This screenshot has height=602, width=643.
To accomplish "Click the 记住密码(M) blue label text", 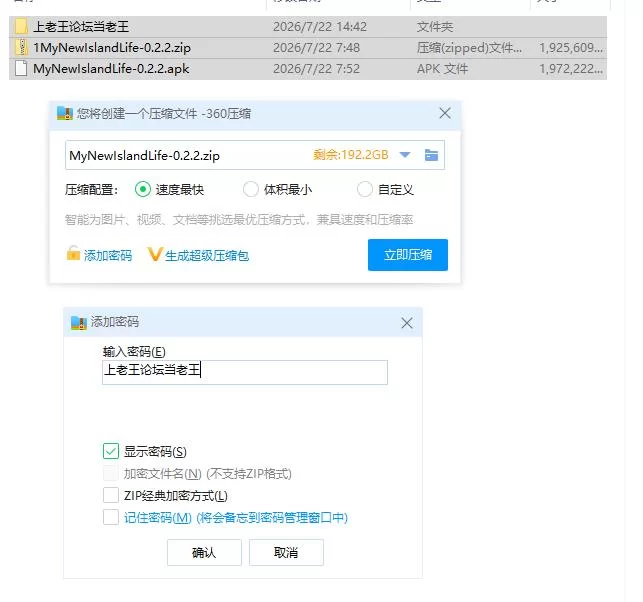I will 236,518.
